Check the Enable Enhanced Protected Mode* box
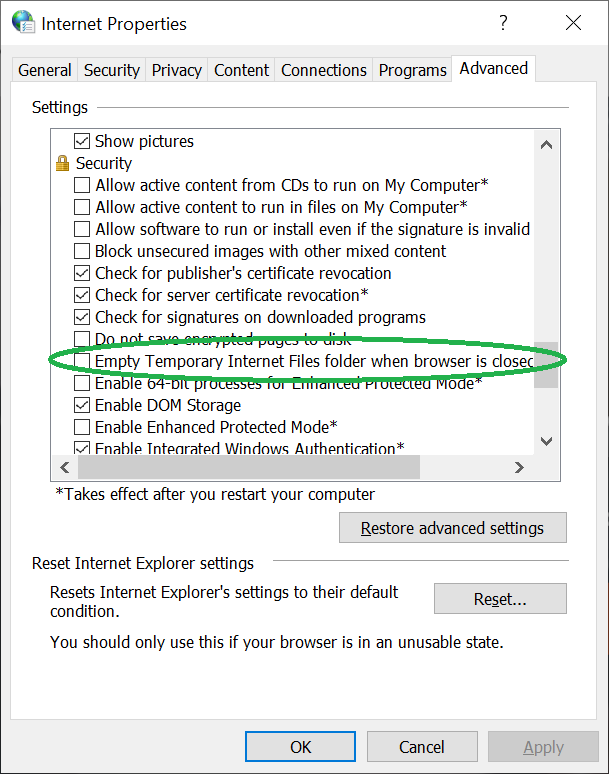 [82, 426]
